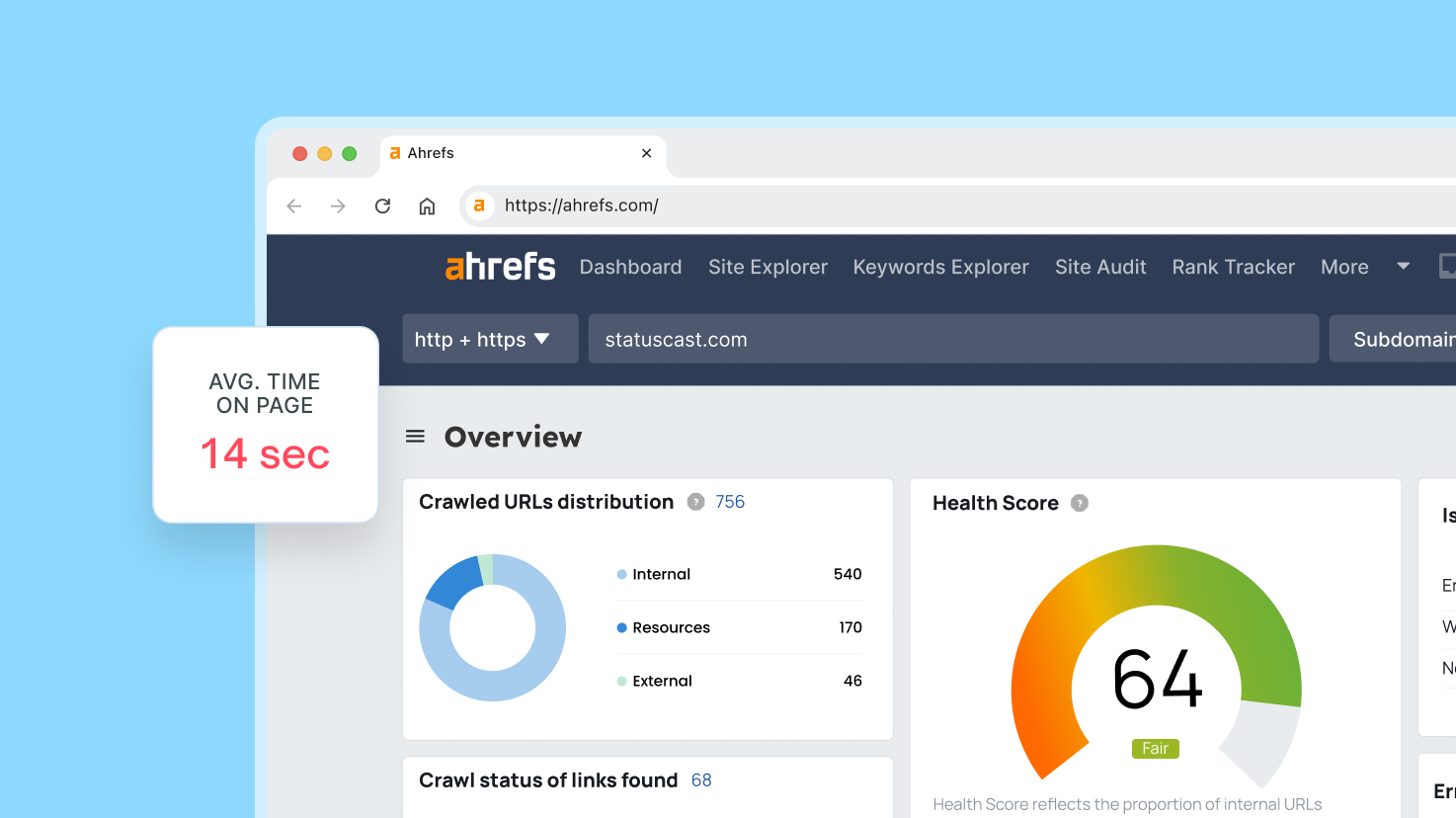Click the green External legend dot
1456x818 pixels.
pyautogui.click(x=621, y=681)
